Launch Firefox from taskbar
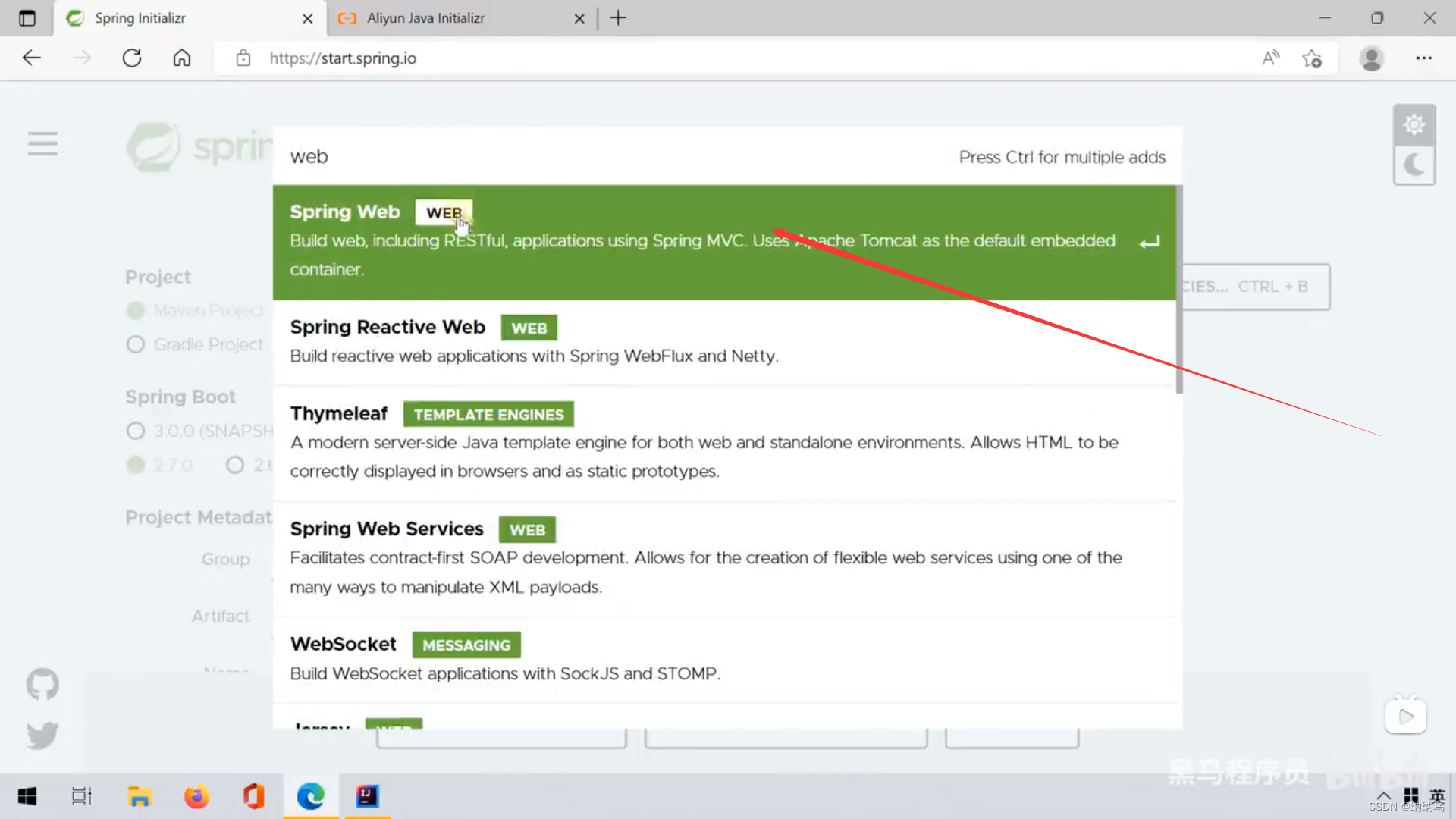Image resolution: width=1456 pixels, height=819 pixels. pos(196,796)
